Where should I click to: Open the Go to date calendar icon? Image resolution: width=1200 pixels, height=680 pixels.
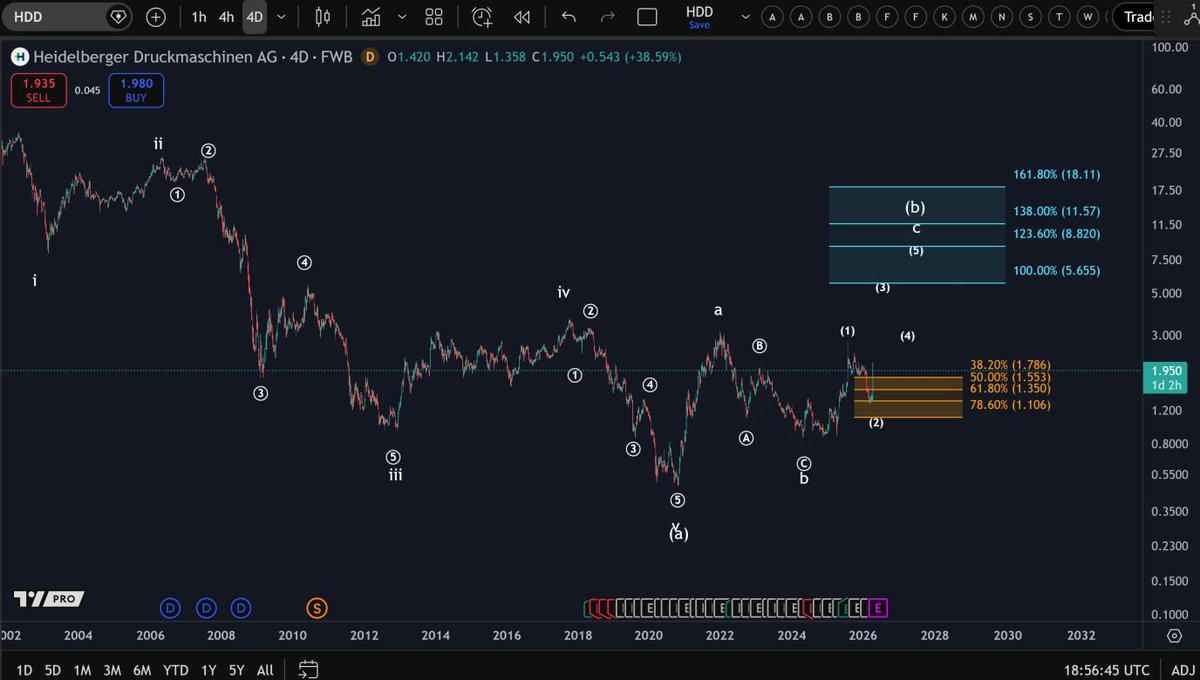(307, 669)
